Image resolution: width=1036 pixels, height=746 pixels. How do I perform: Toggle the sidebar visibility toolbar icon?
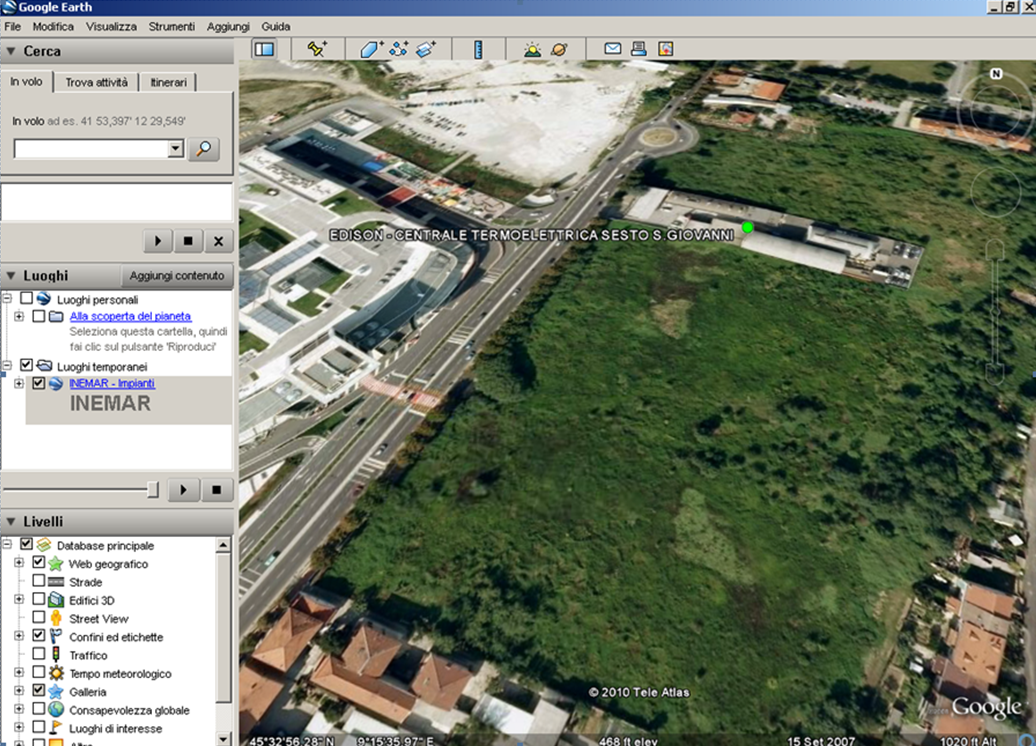click(264, 49)
